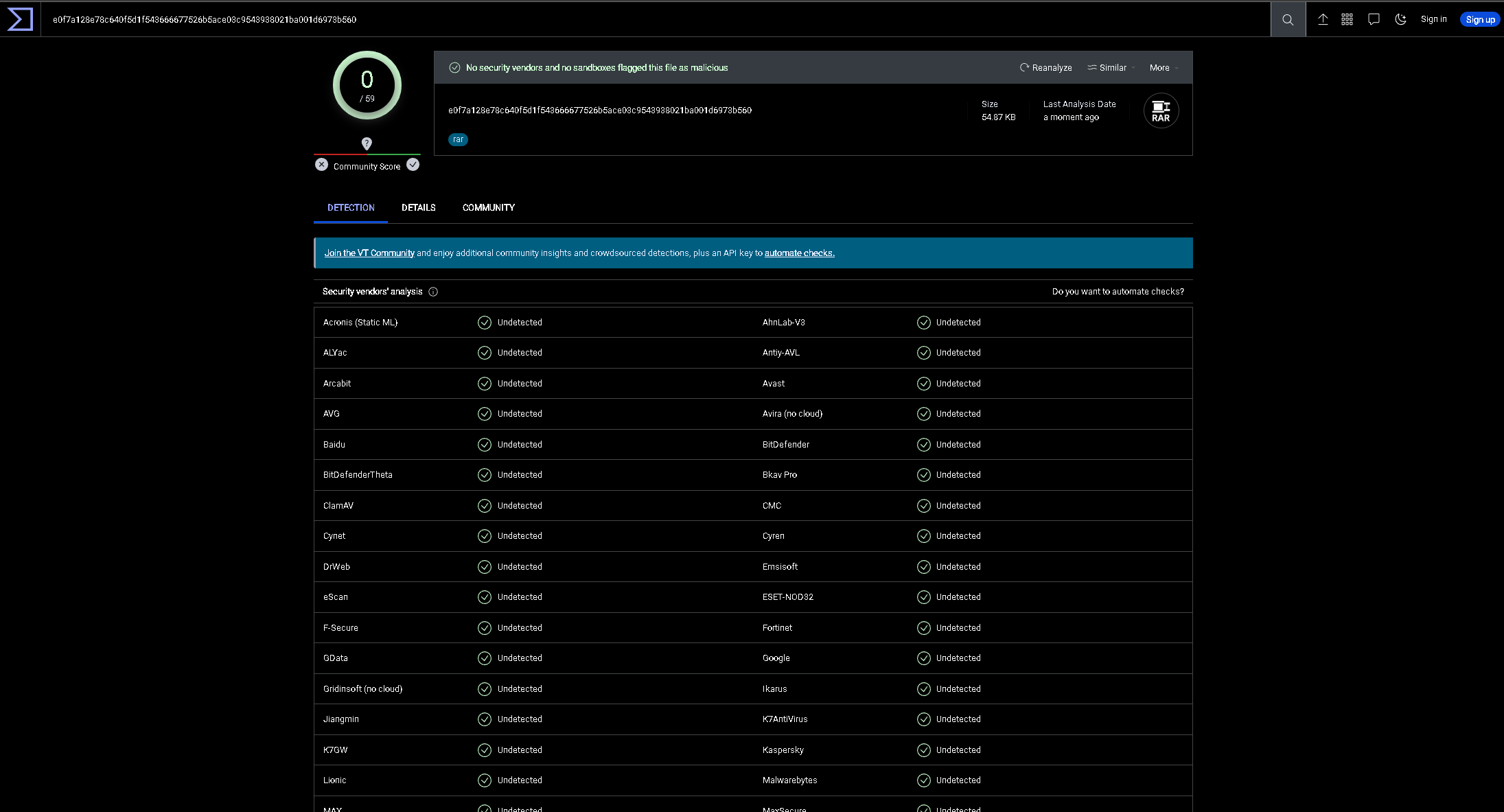Screen dimensions: 1504x812
Task: Click the community score marker pin
Action: pyautogui.click(x=367, y=143)
